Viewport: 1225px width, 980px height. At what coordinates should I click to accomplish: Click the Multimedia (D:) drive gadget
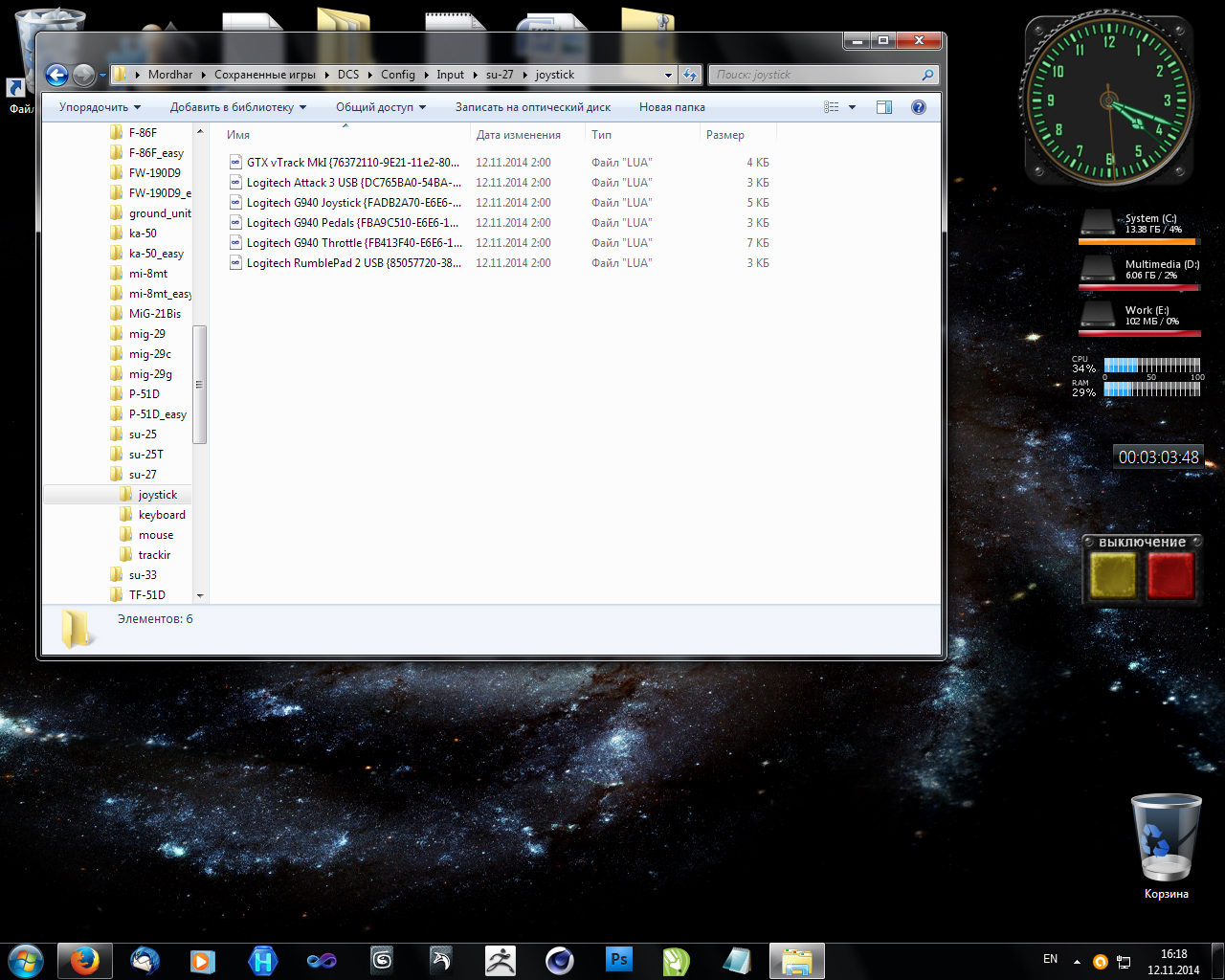1139,274
